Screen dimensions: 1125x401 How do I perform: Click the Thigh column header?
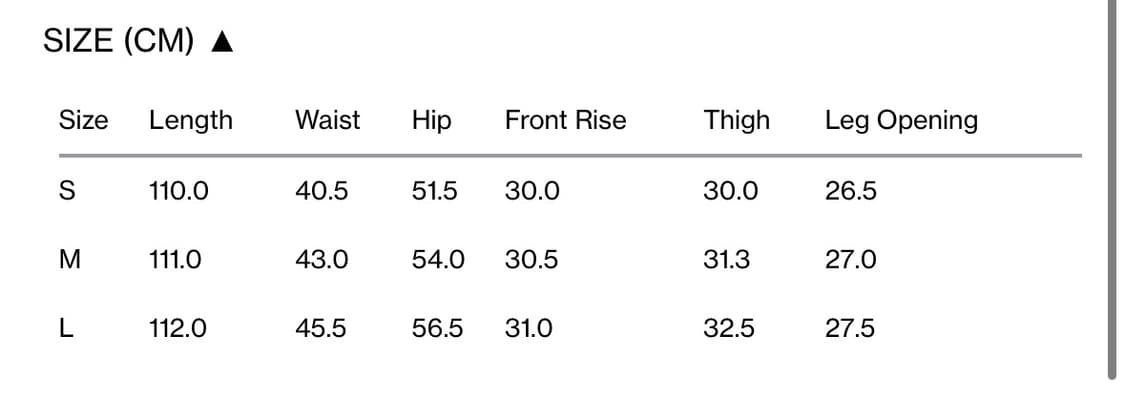(x=736, y=121)
